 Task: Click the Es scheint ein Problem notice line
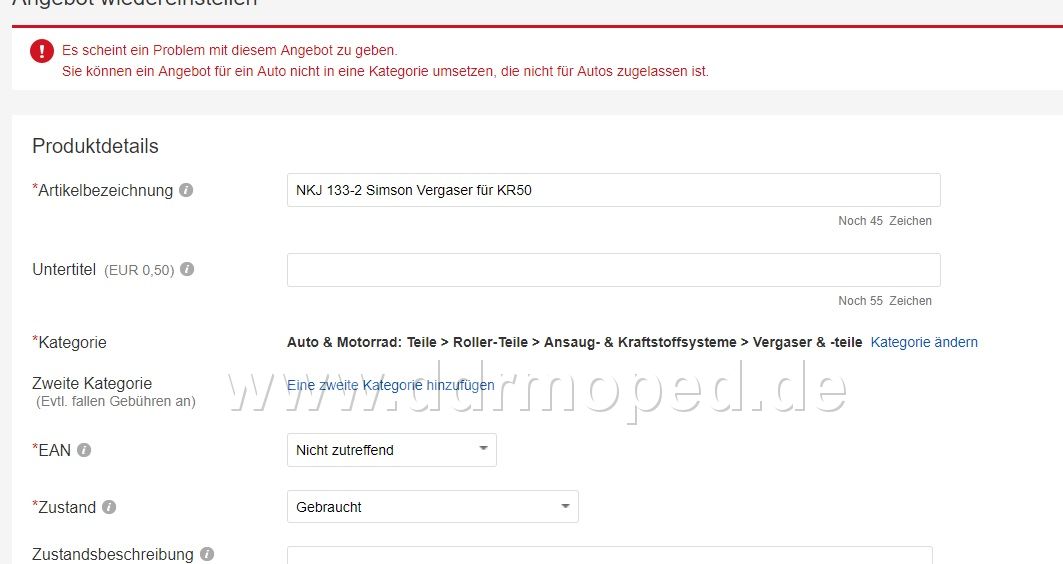coord(229,50)
